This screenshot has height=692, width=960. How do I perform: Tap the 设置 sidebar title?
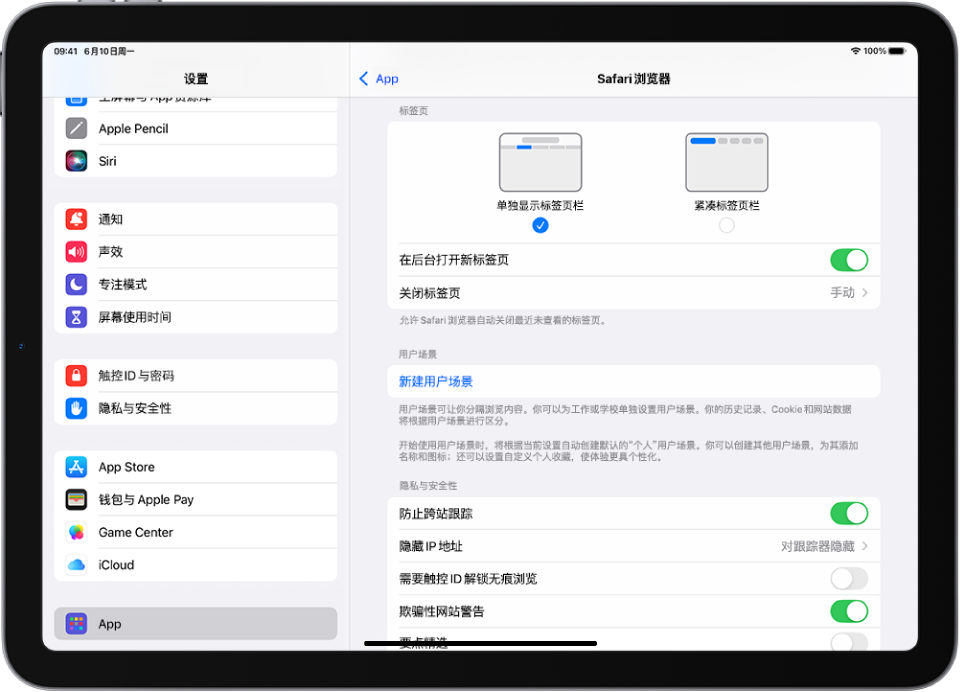196,78
